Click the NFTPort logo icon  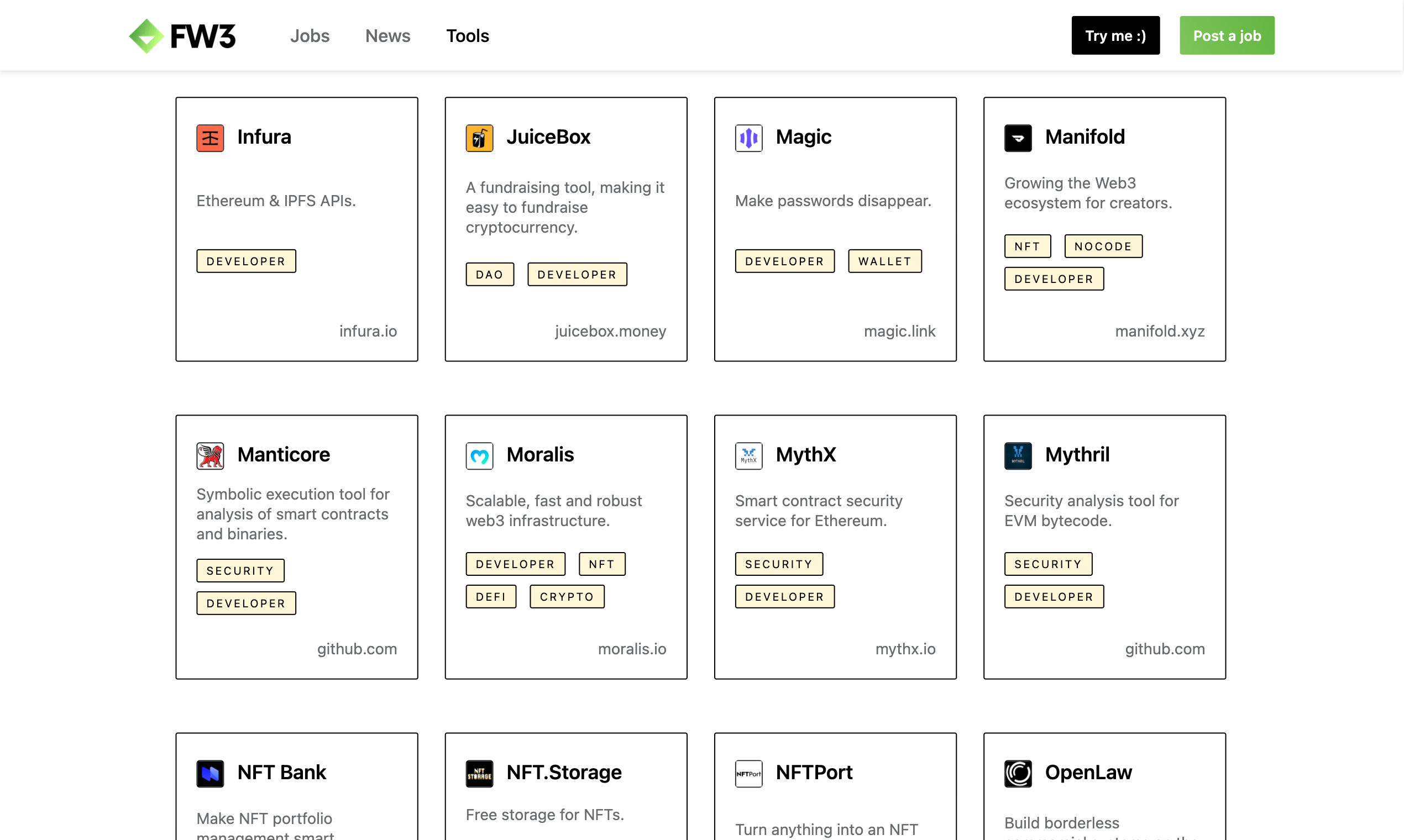click(749, 773)
